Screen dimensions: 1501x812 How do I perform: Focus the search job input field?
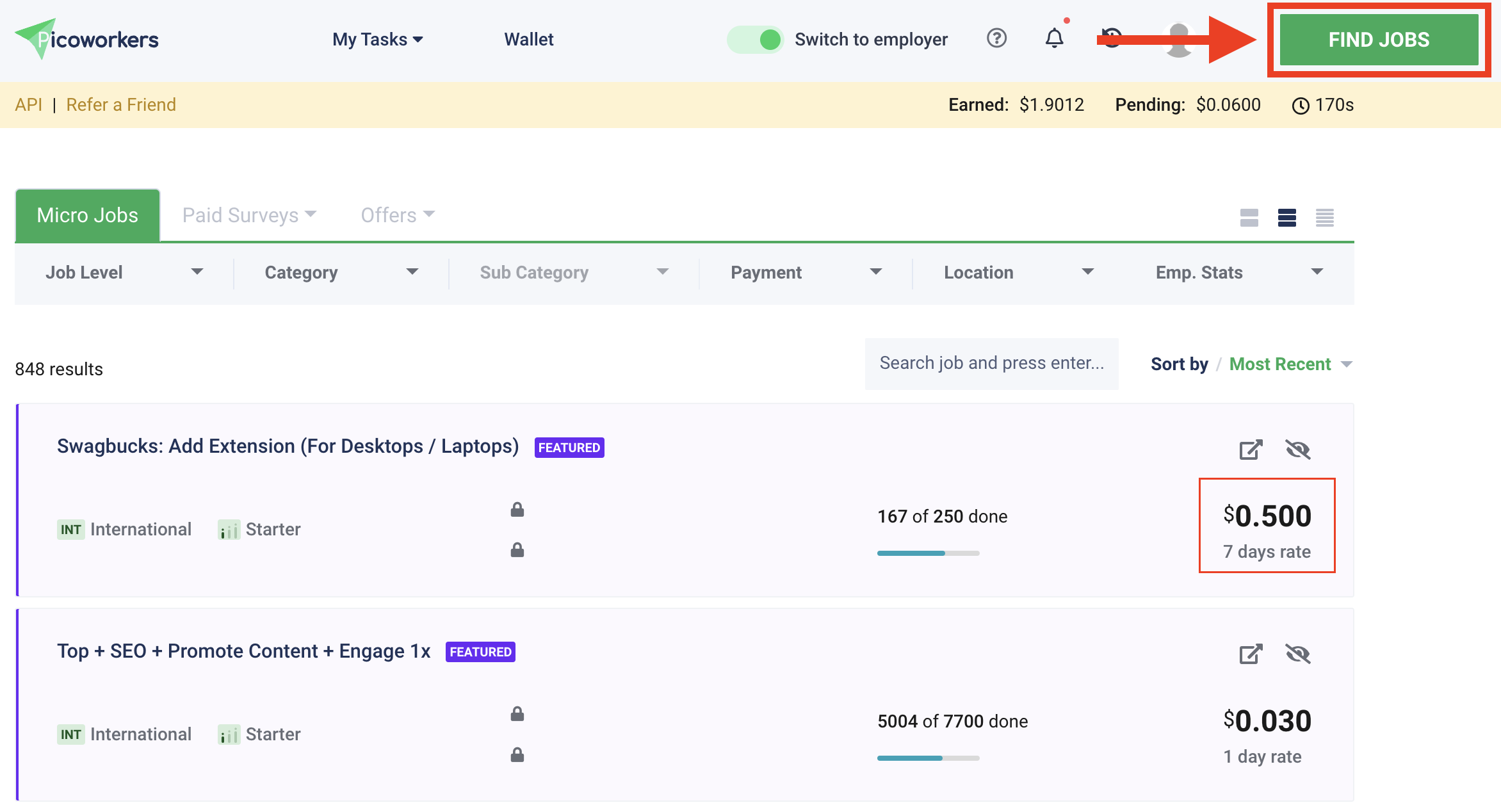991,363
